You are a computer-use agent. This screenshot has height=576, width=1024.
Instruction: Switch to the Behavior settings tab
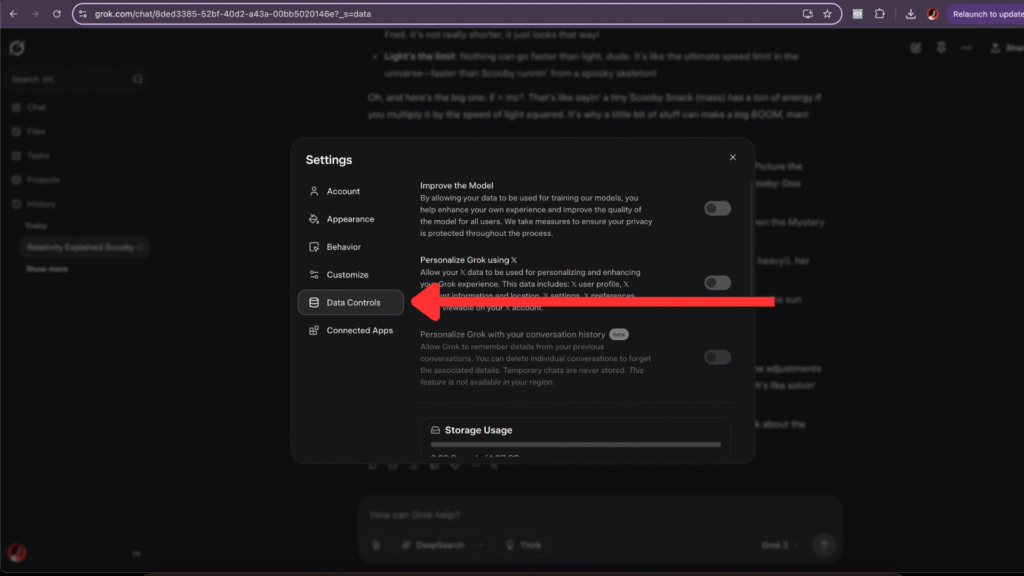coord(351,247)
